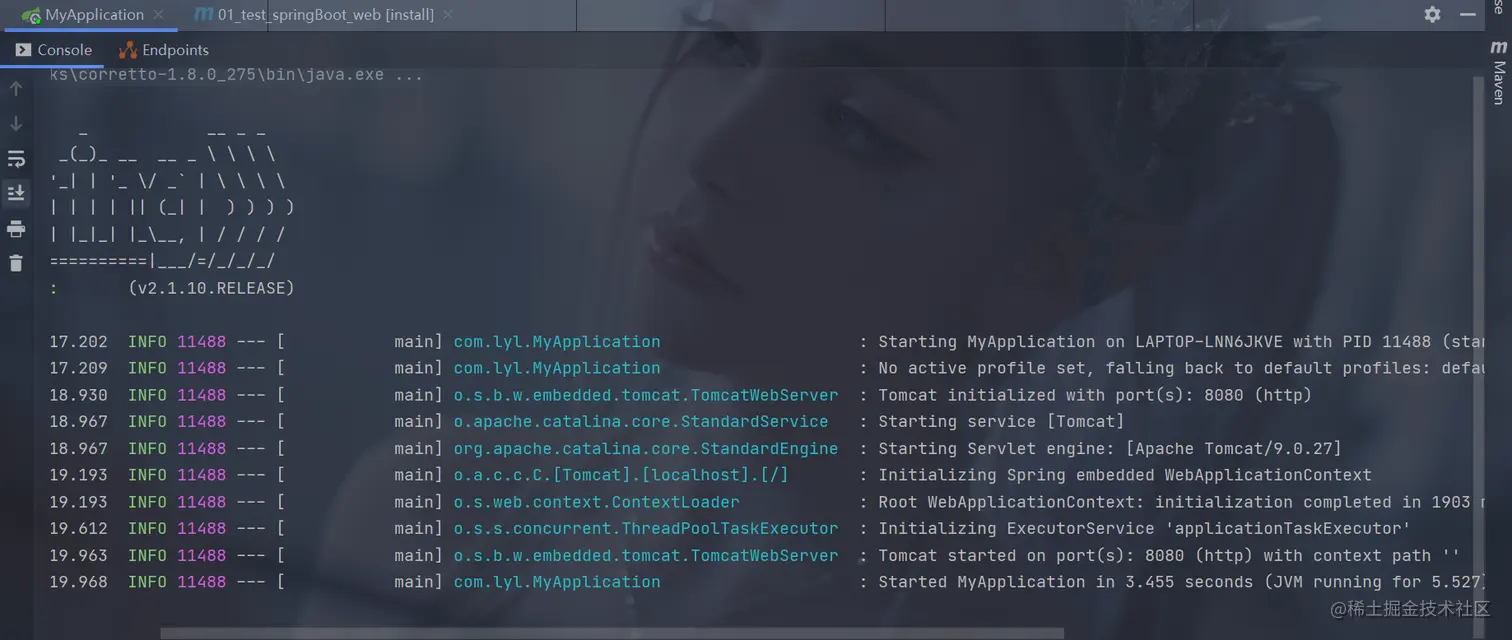Click the up arrow stack-trace icon
The width and height of the screenshot is (1512, 640).
(16, 89)
